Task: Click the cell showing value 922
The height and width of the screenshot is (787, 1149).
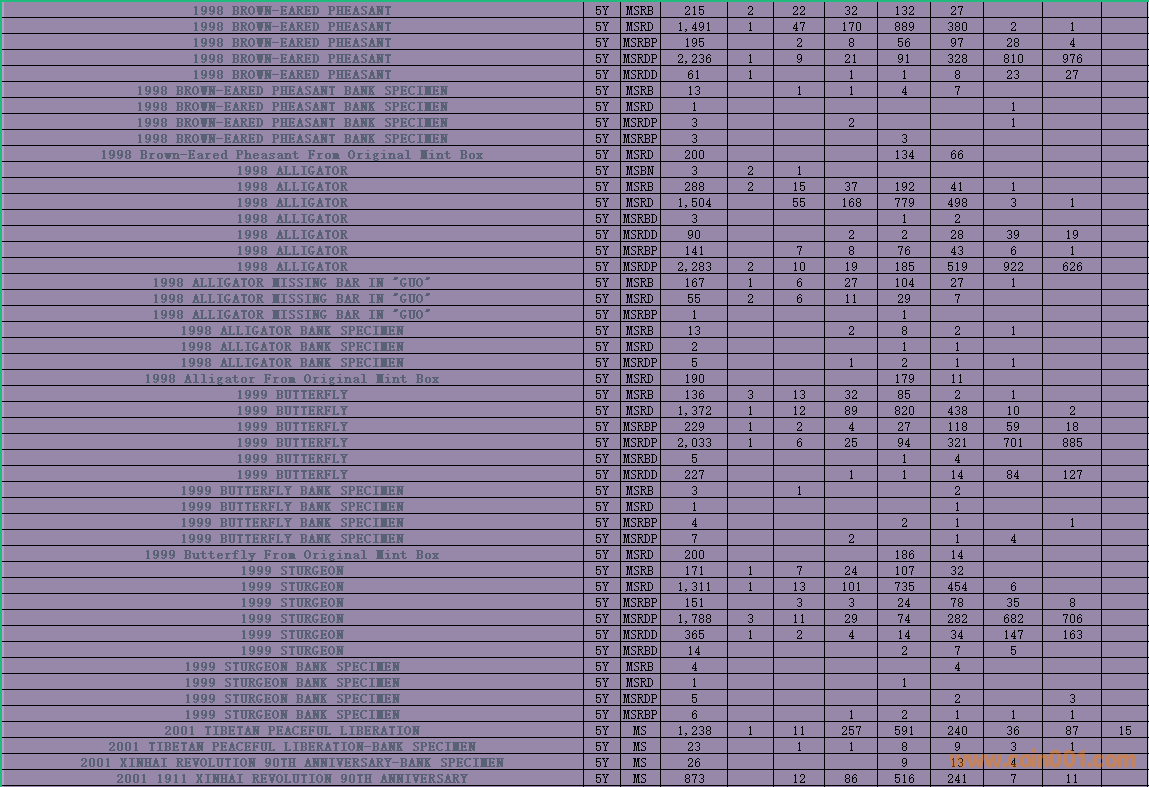Action: tap(1013, 267)
